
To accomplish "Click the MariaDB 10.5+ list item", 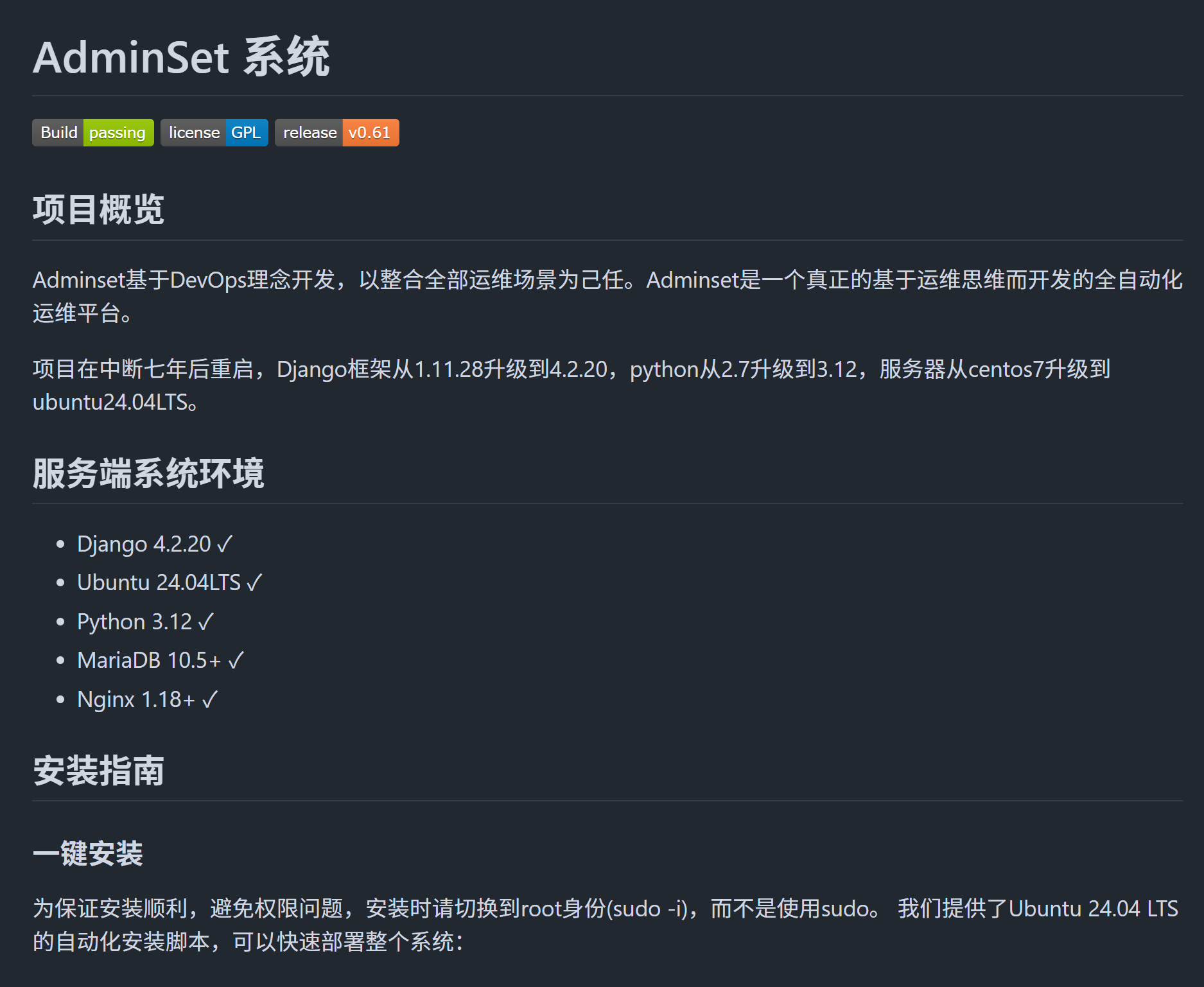I will pos(161,660).
